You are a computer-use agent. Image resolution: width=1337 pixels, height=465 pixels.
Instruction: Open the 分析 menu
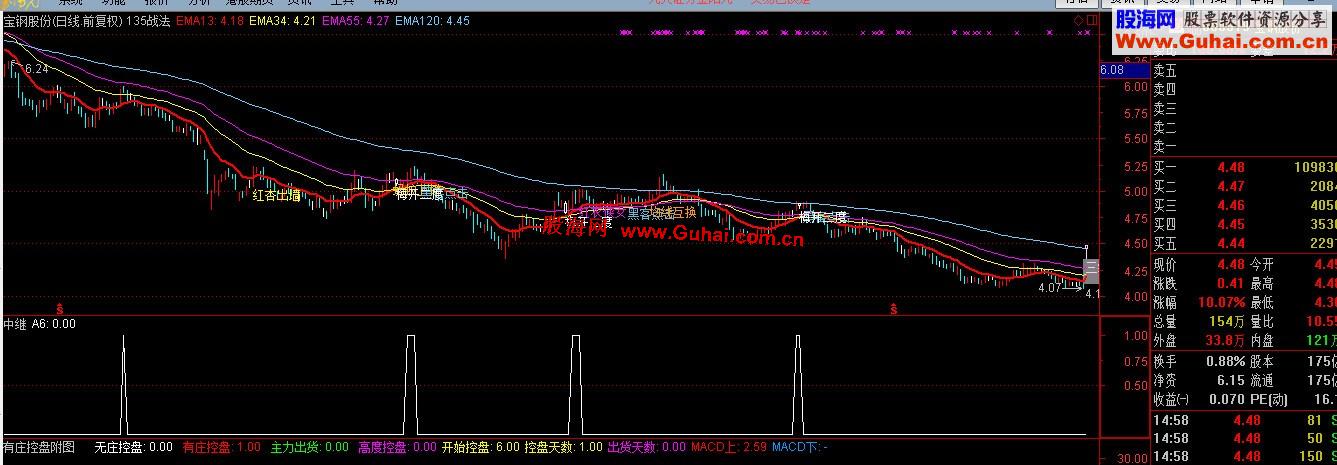[200, 4]
